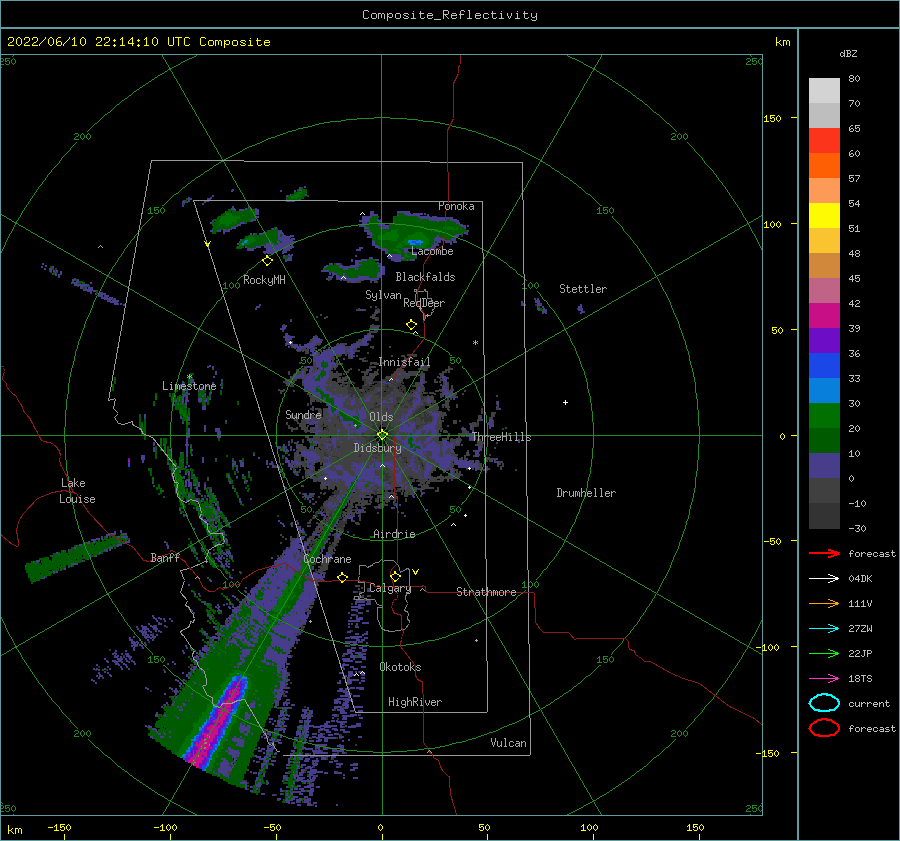
Task: Click the Didsbury label
Action: click(x=377, y=448)
